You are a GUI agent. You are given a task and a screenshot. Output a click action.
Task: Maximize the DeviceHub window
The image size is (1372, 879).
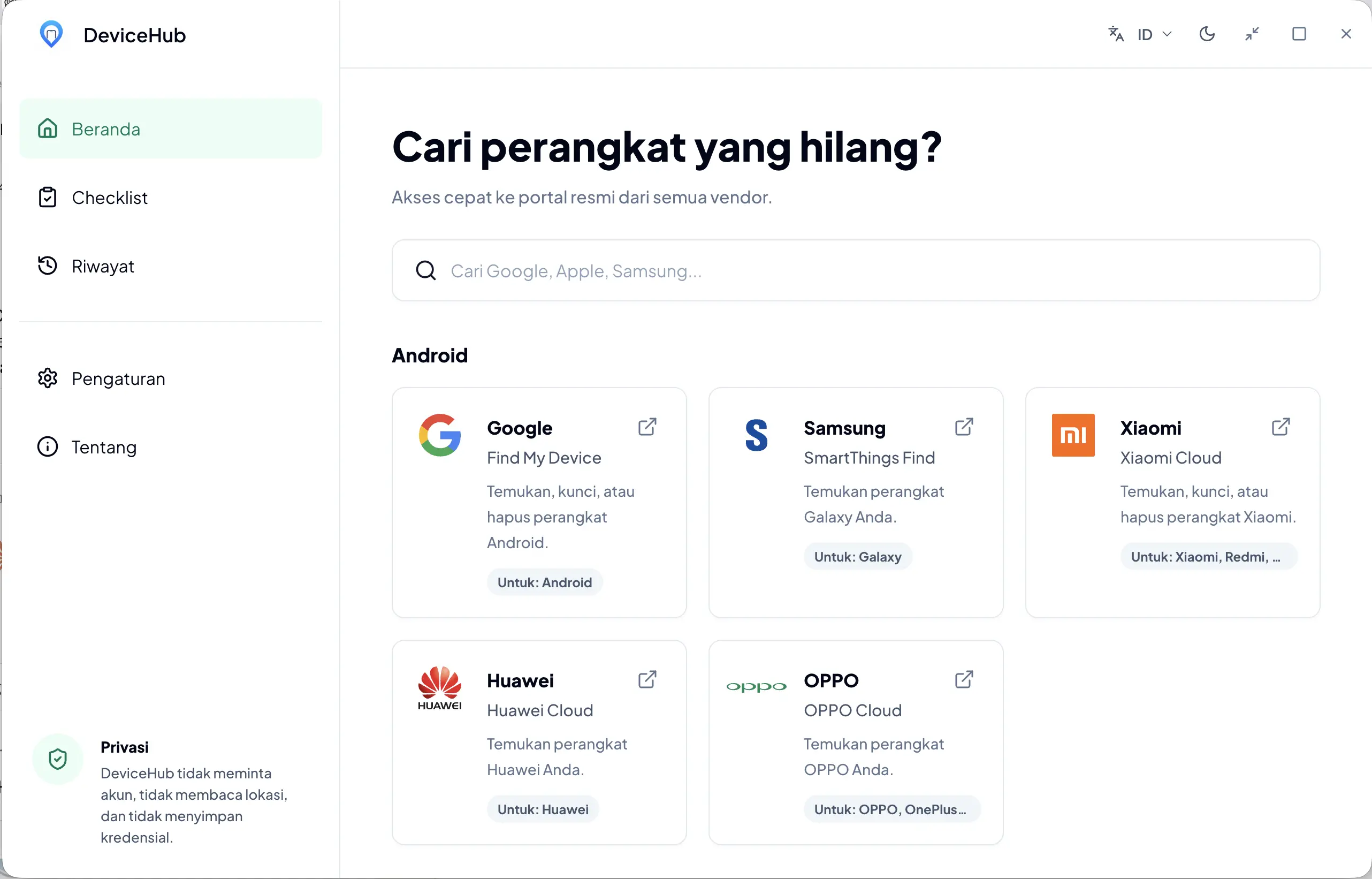pos(1299,34)
